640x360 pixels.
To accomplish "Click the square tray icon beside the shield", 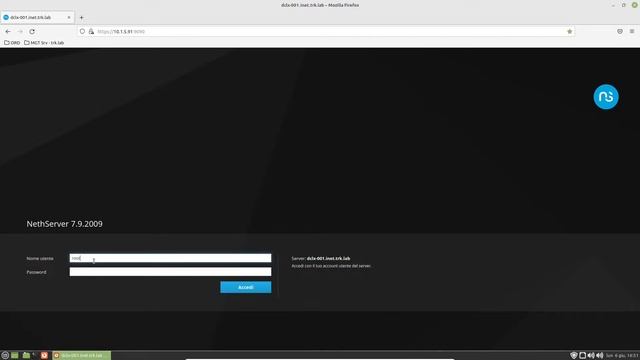I will click(582, 356).
